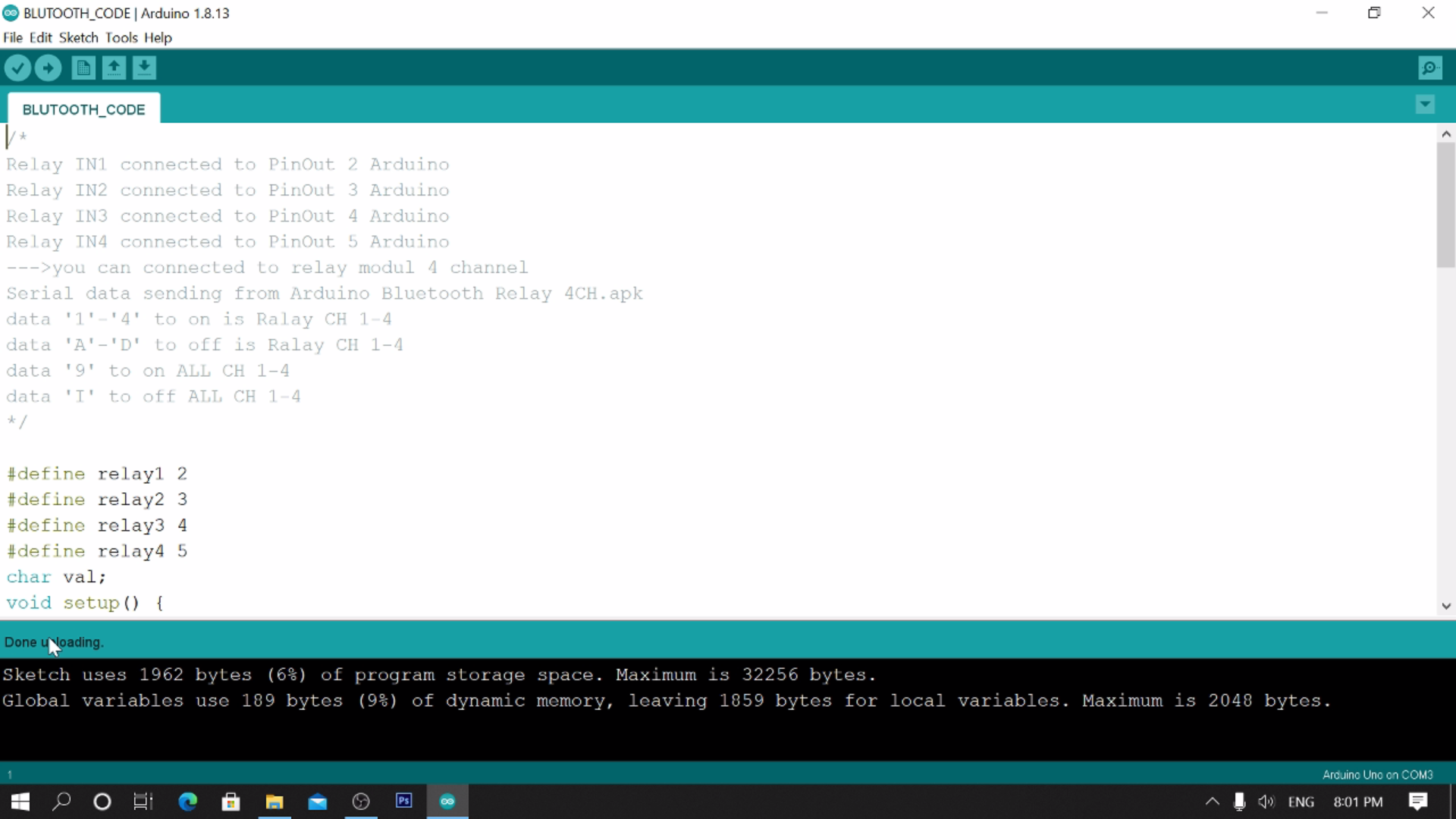Open Microsoft Store taskbar icon

tap(231, 802)
